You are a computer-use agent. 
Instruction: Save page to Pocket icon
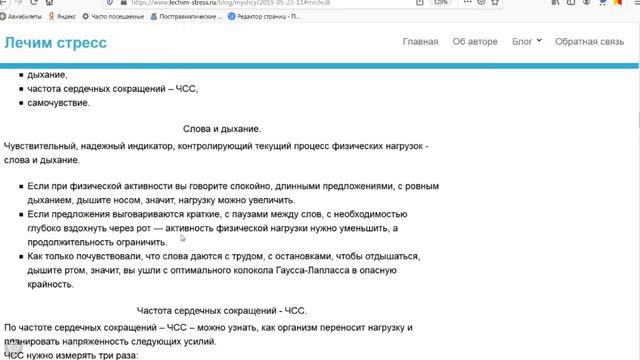tap(481, 2)
